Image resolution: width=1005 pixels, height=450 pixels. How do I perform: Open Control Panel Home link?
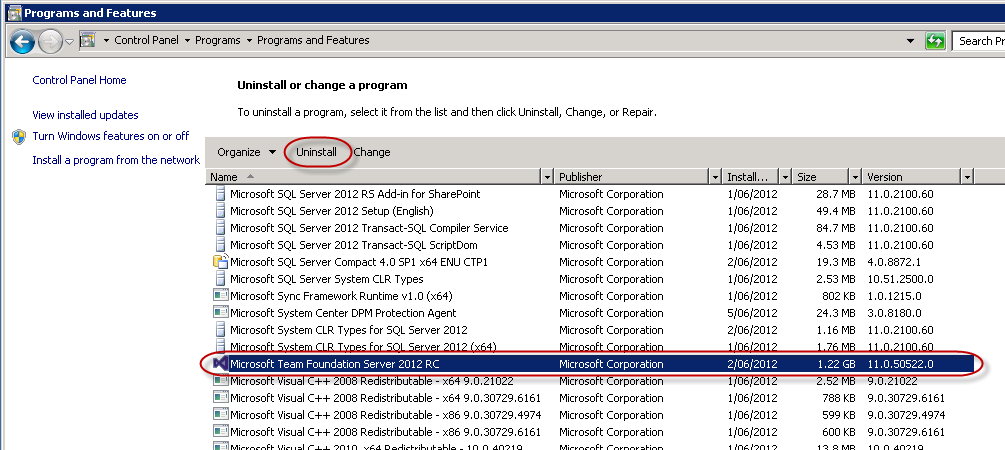click(79, 80)
